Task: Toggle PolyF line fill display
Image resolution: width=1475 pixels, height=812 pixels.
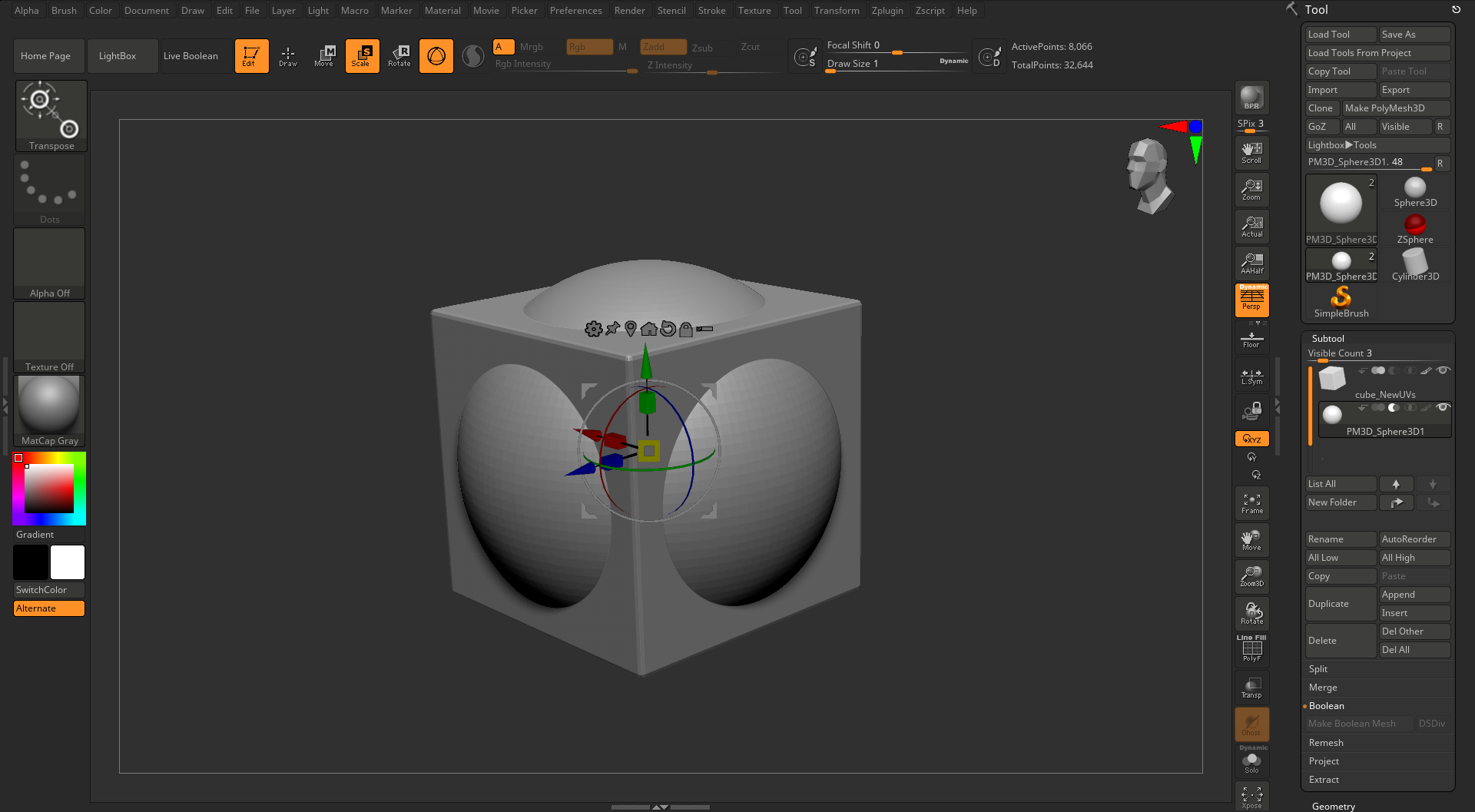Action: coord(1251,650)
